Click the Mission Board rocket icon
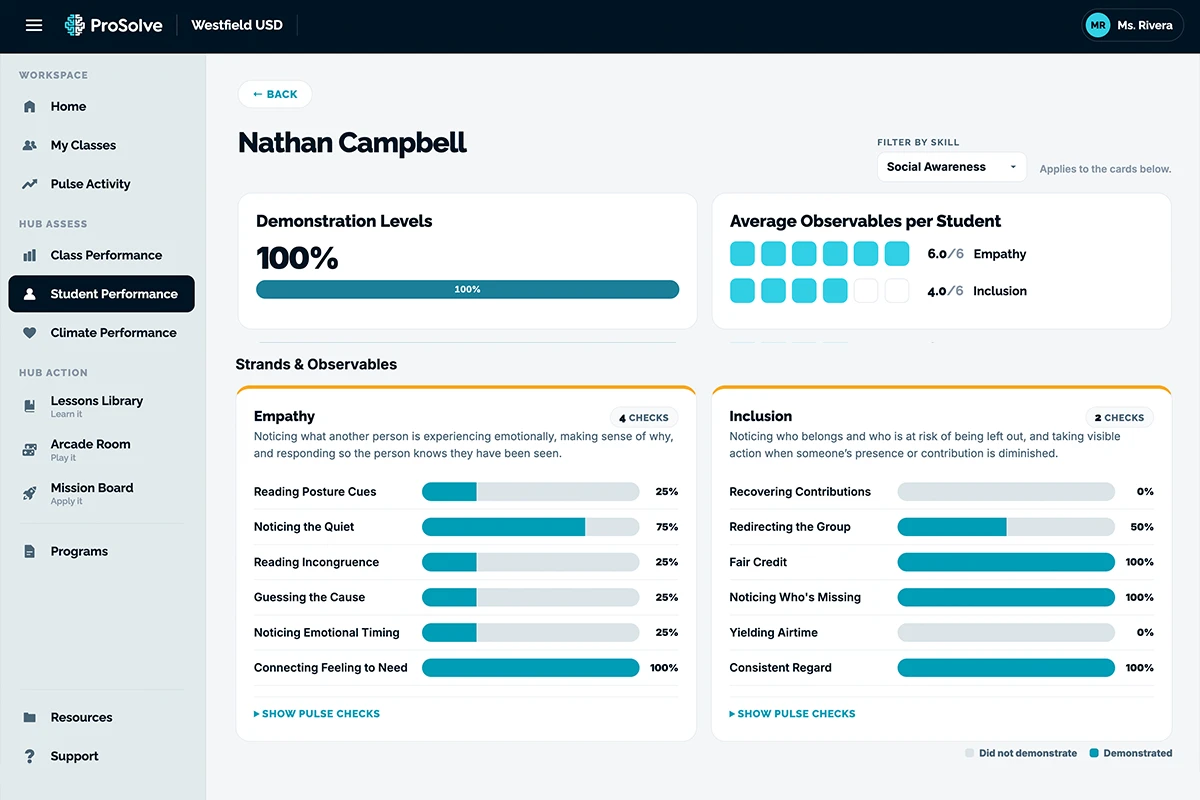 coord(30,493)
